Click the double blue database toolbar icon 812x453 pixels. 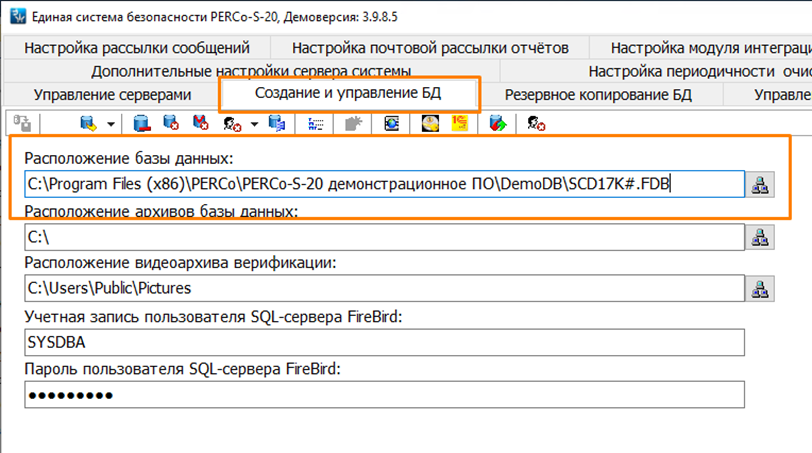tap(277, 123)
